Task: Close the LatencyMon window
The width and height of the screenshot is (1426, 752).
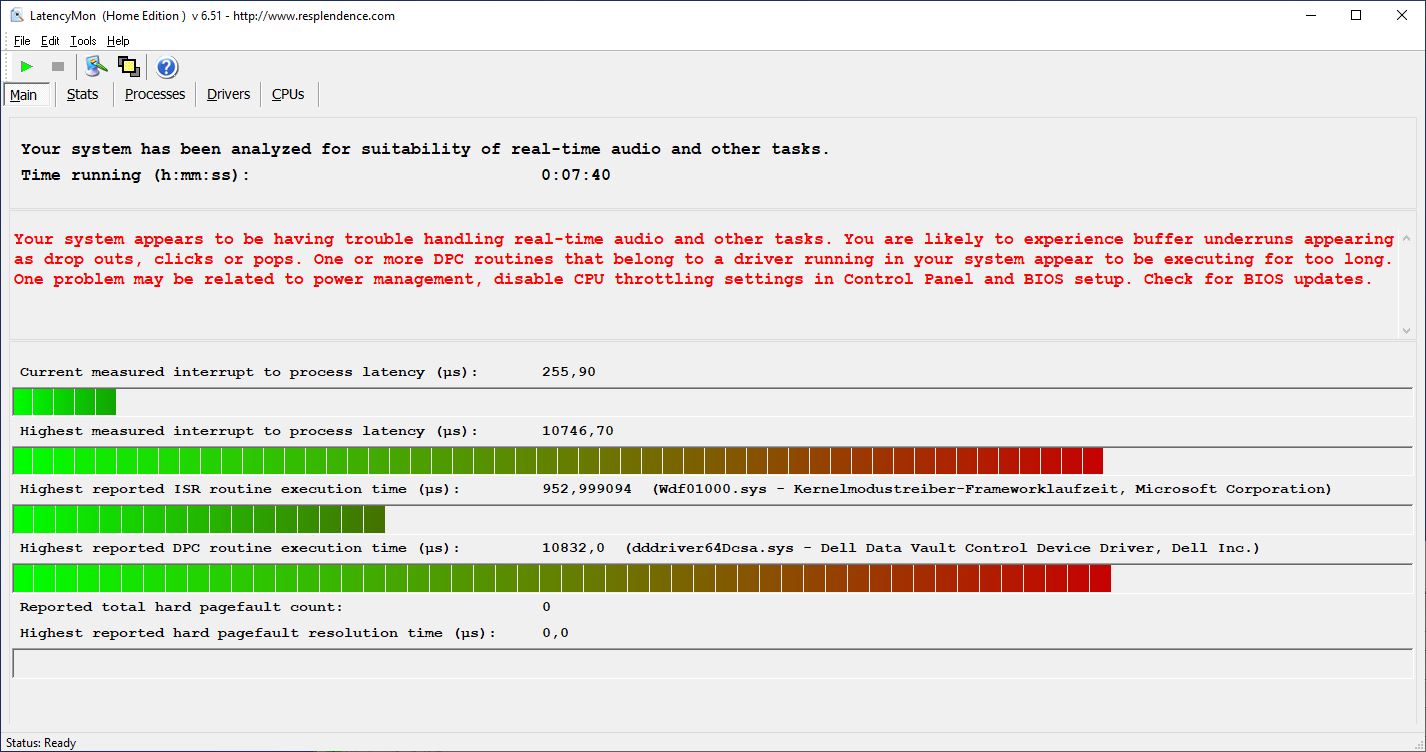Action: [1402, 15]
